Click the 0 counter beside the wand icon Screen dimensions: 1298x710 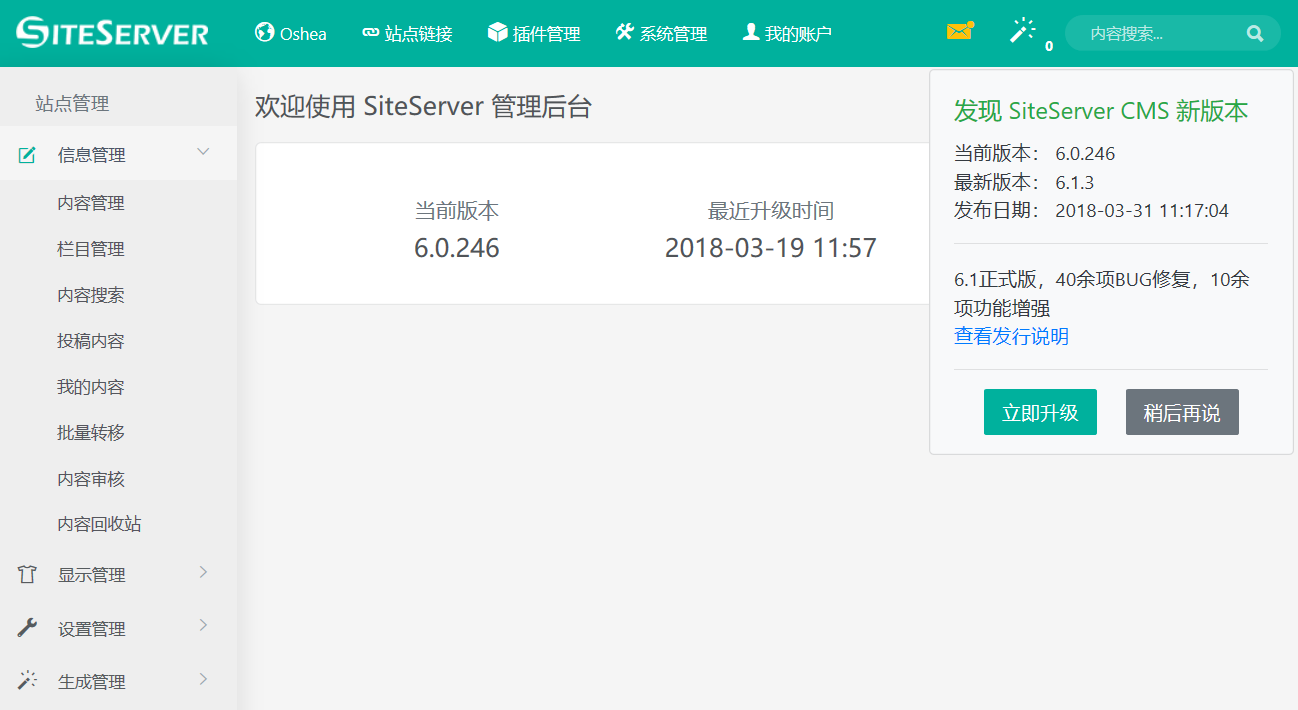[1048, 46]
